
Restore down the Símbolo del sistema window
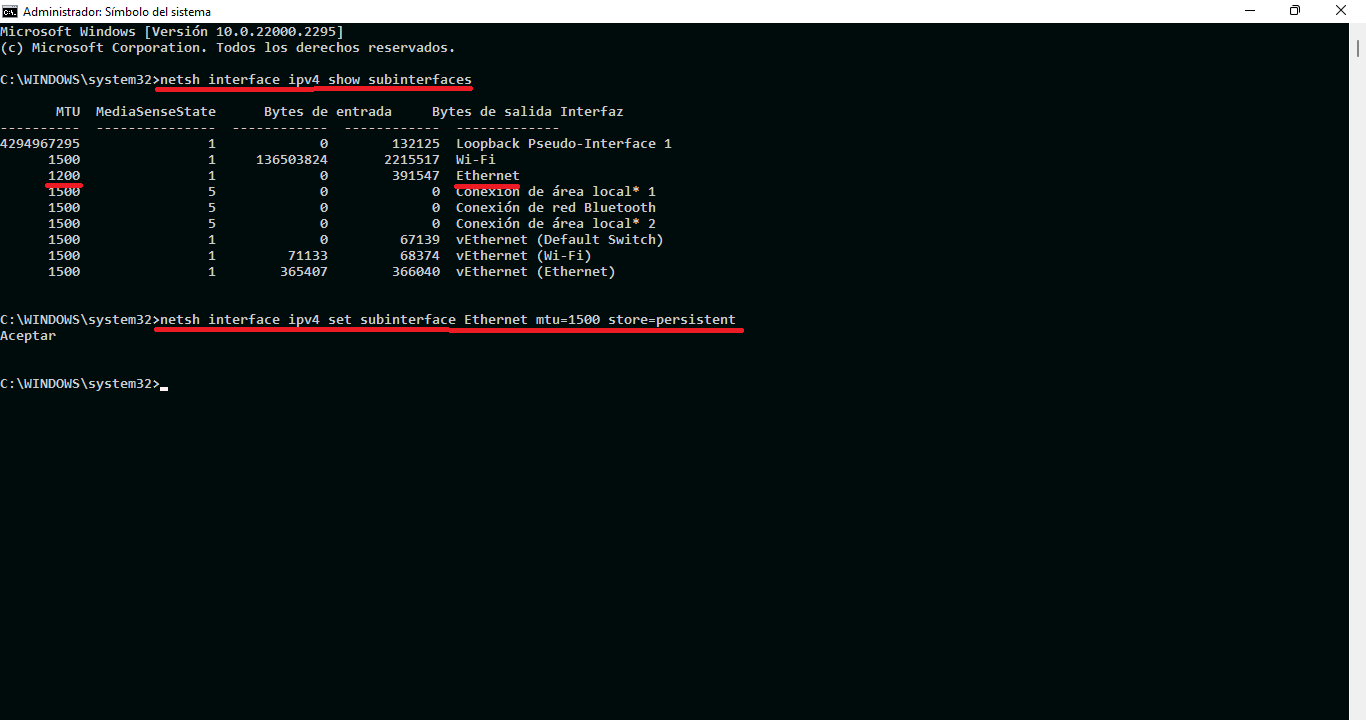coord(1295,11)
